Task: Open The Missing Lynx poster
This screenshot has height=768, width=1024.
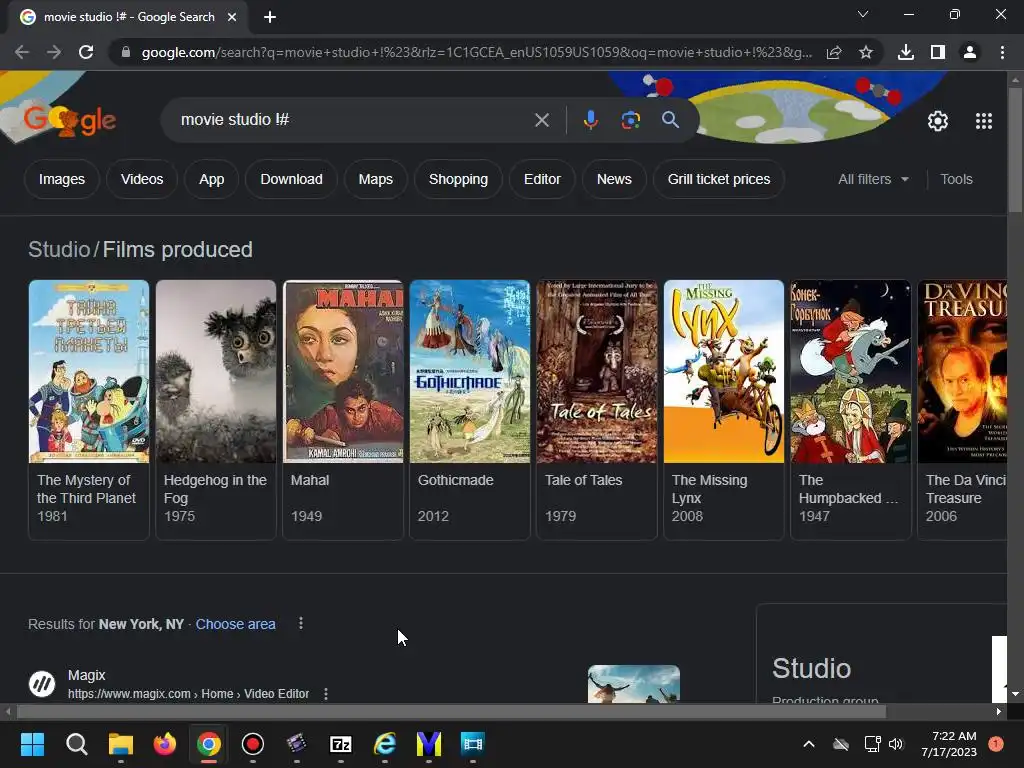Action: pyautogui.click(x=724, y=372)
